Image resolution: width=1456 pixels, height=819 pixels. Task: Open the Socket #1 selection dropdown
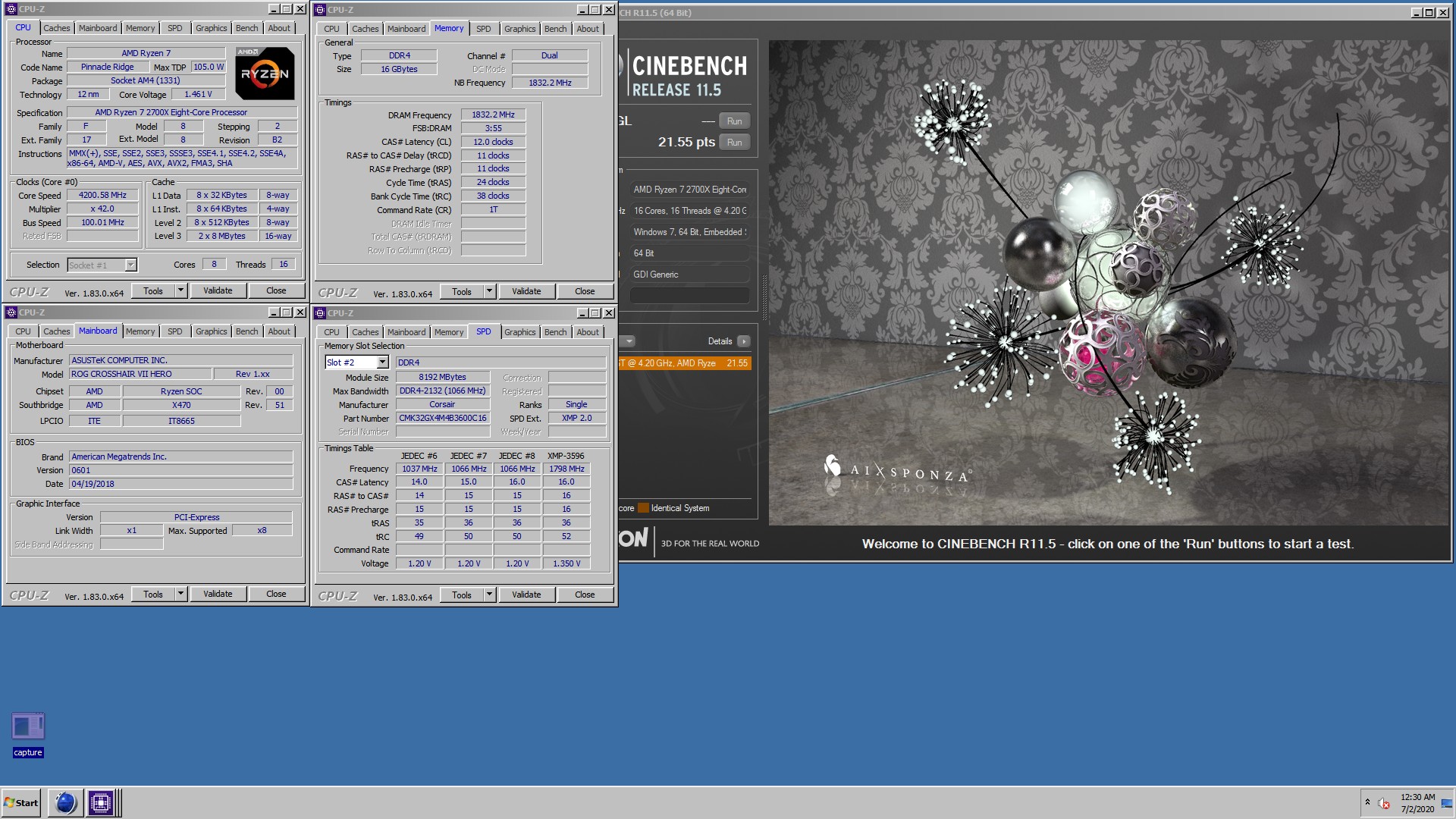(x=130, y=265)
